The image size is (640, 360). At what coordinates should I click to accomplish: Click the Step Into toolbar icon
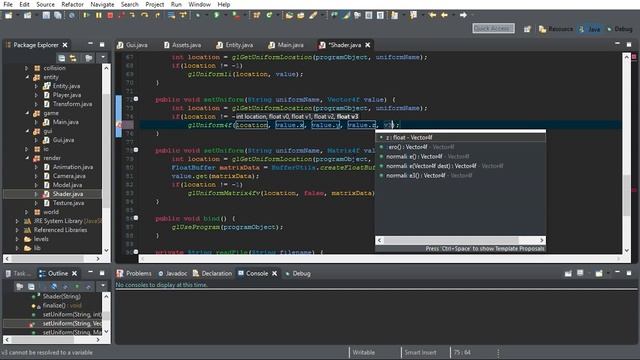click(x=133, y=15)
